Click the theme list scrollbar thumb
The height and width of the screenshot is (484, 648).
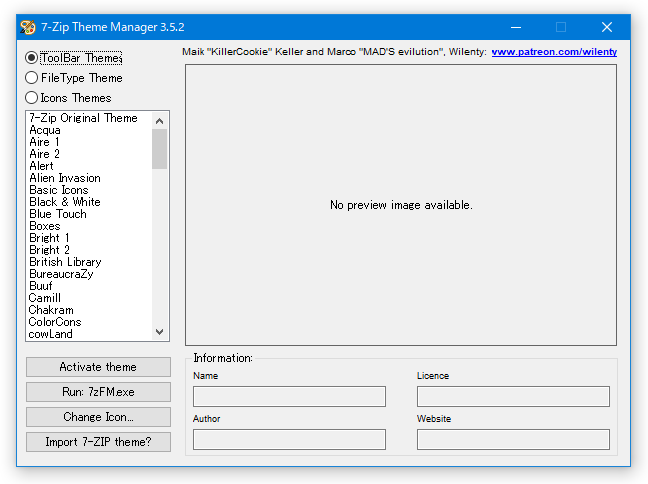click(160, 149)
